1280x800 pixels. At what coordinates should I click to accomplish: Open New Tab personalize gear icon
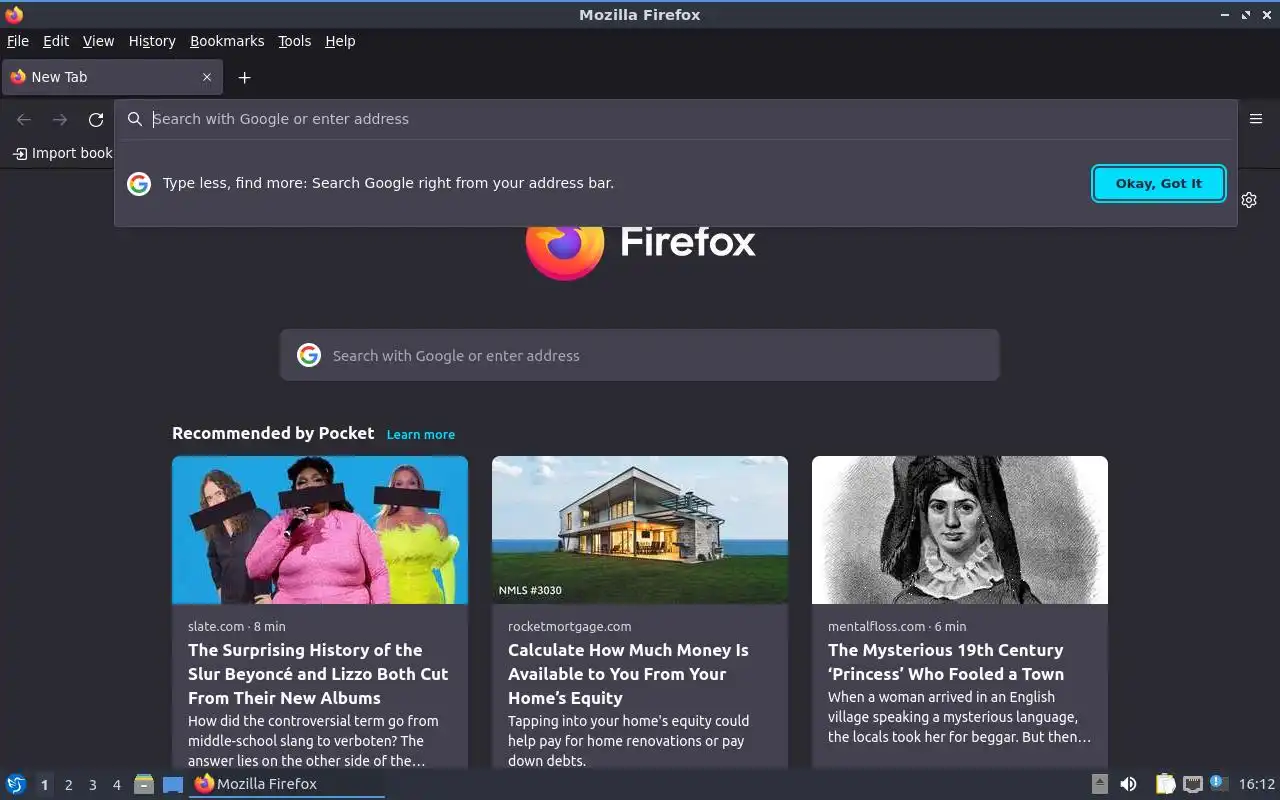click(1249, 200)
